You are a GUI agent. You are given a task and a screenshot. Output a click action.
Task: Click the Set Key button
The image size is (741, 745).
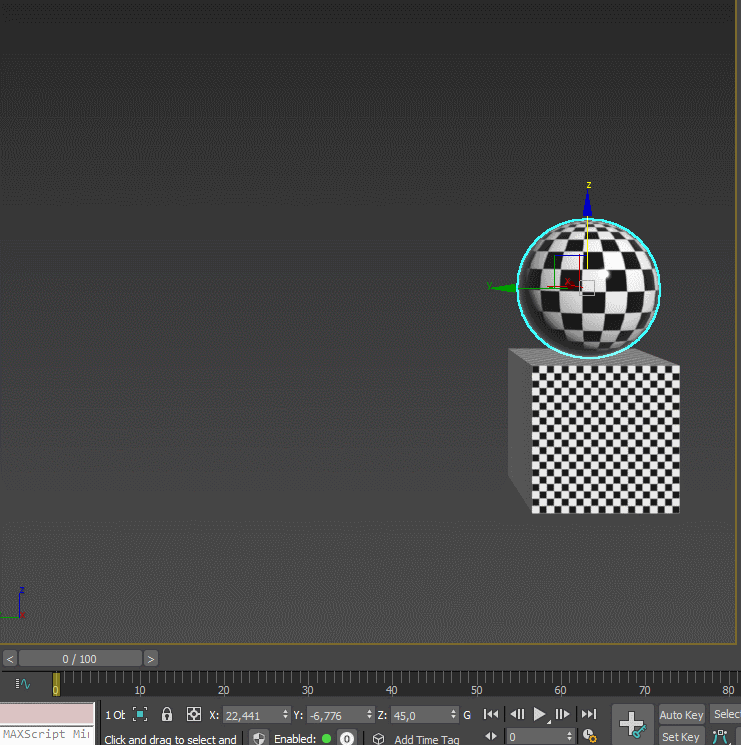[681, 737]
